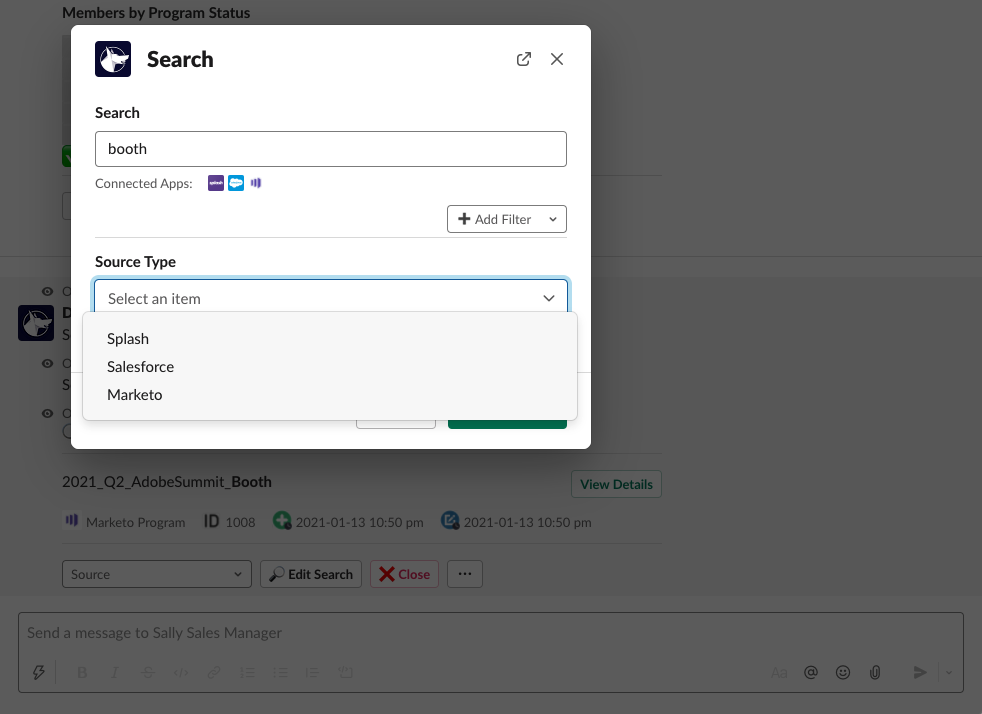Open the Source dropdown below results

click(157, 574)
